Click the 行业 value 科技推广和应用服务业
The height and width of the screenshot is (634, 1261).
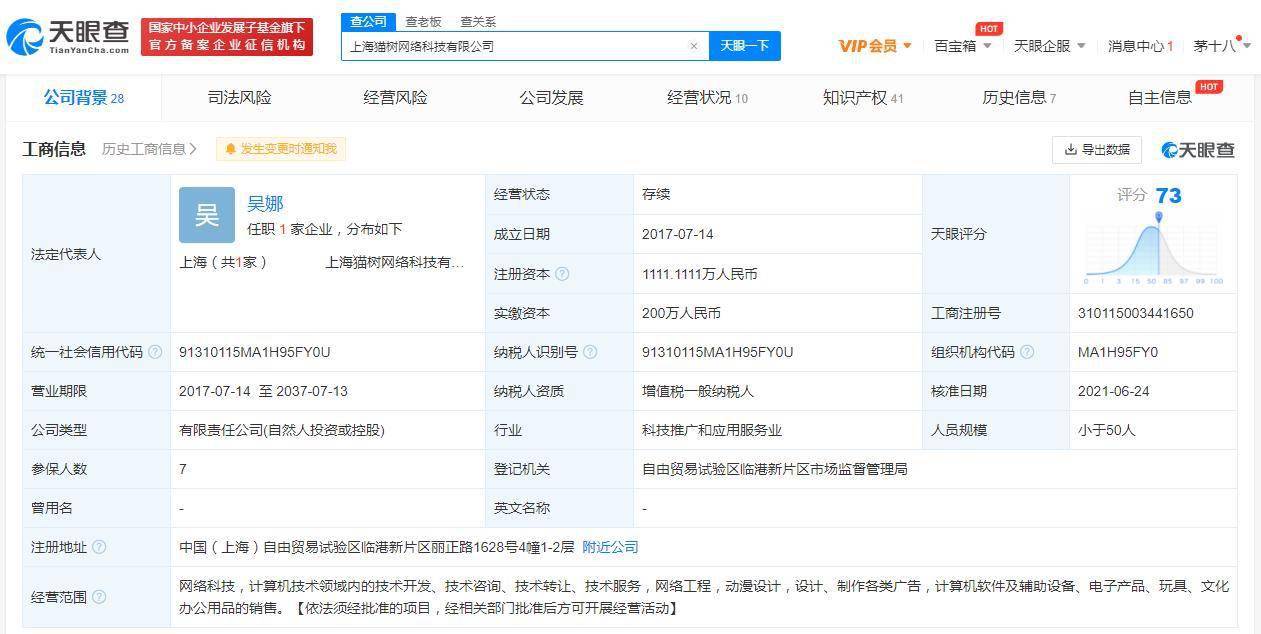pyautogui.click(x=712, y=430)
